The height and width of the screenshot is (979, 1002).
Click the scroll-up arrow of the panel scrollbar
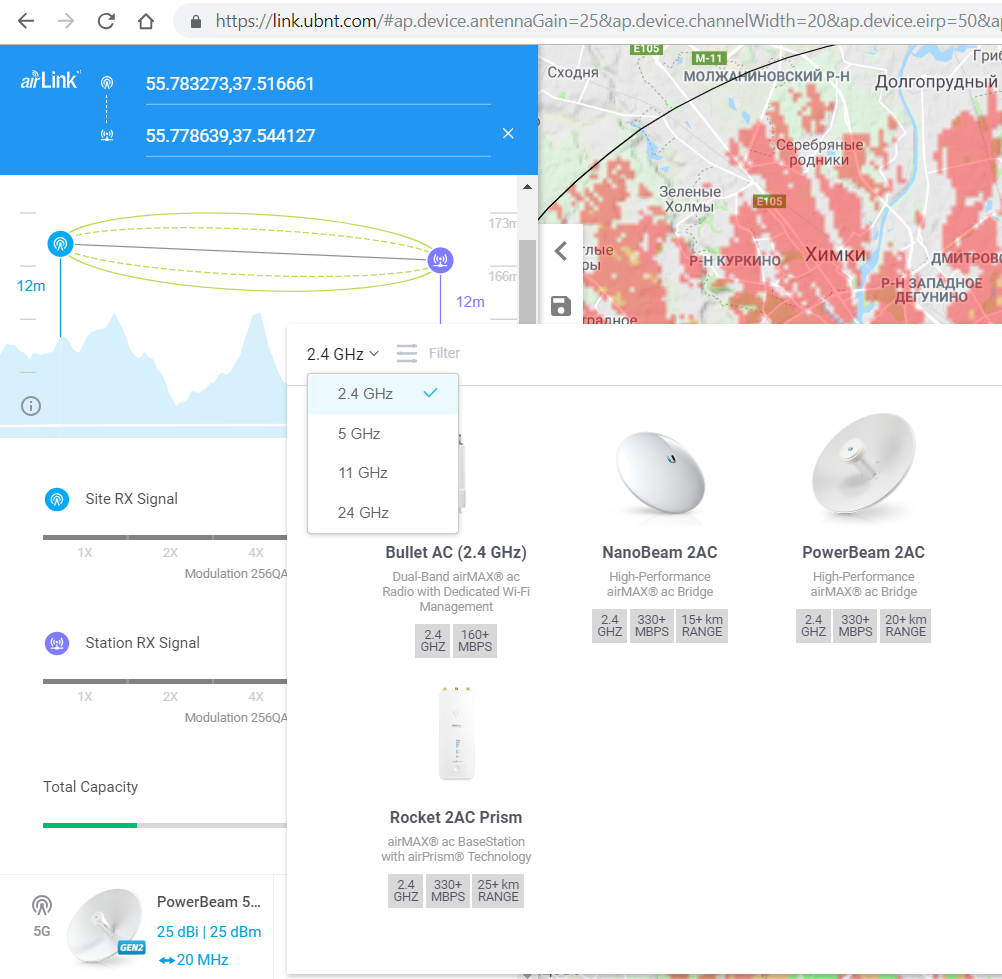527,187
